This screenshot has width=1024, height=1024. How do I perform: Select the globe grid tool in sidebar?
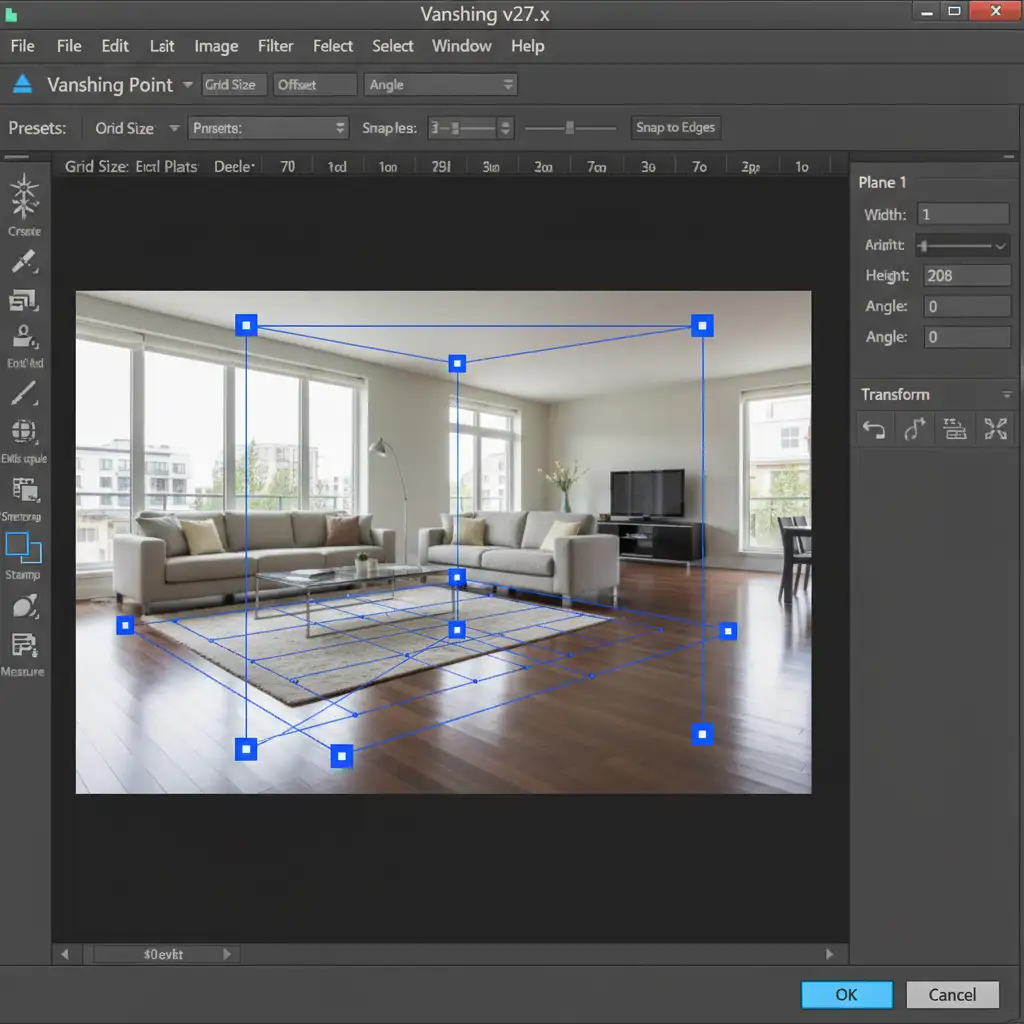tap(23, 432)
